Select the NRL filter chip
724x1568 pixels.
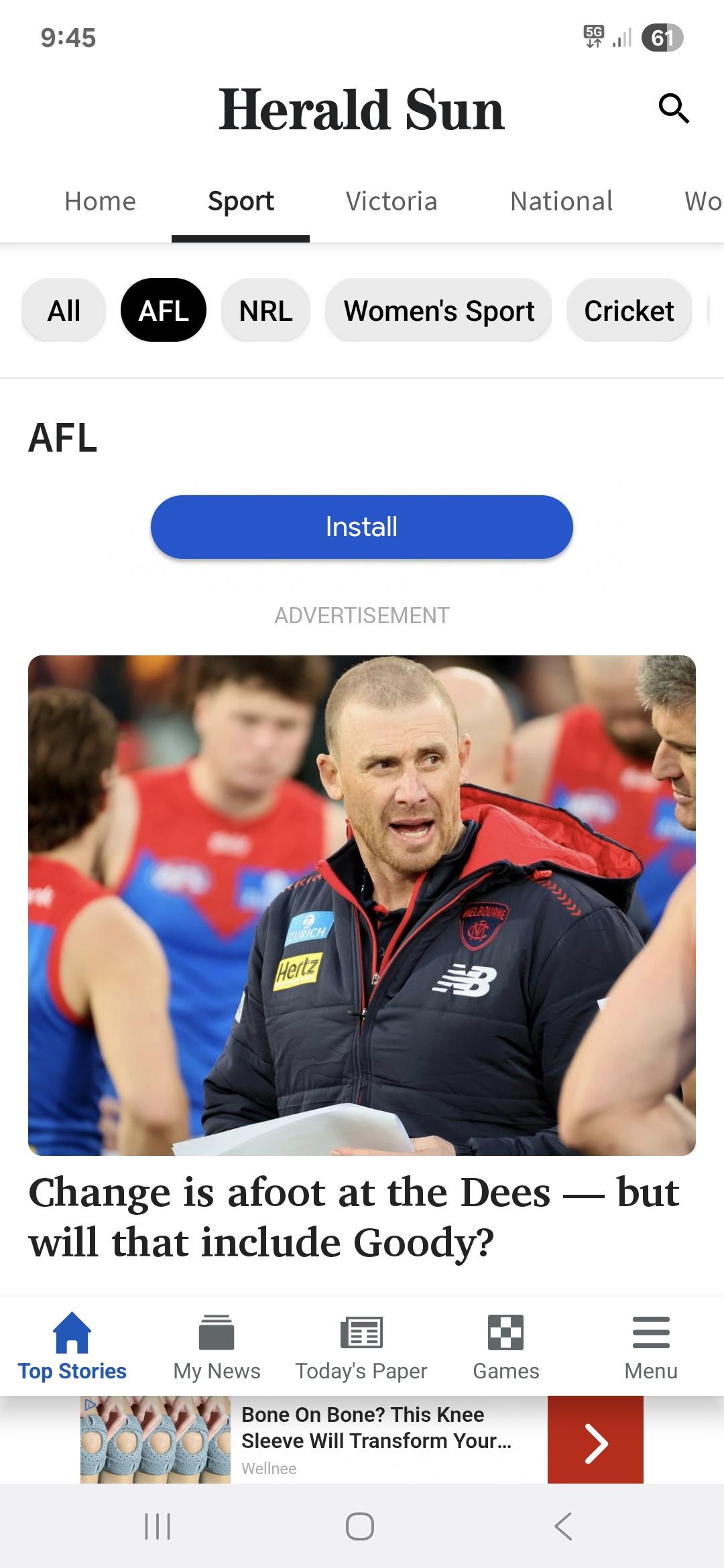point(265,310)
